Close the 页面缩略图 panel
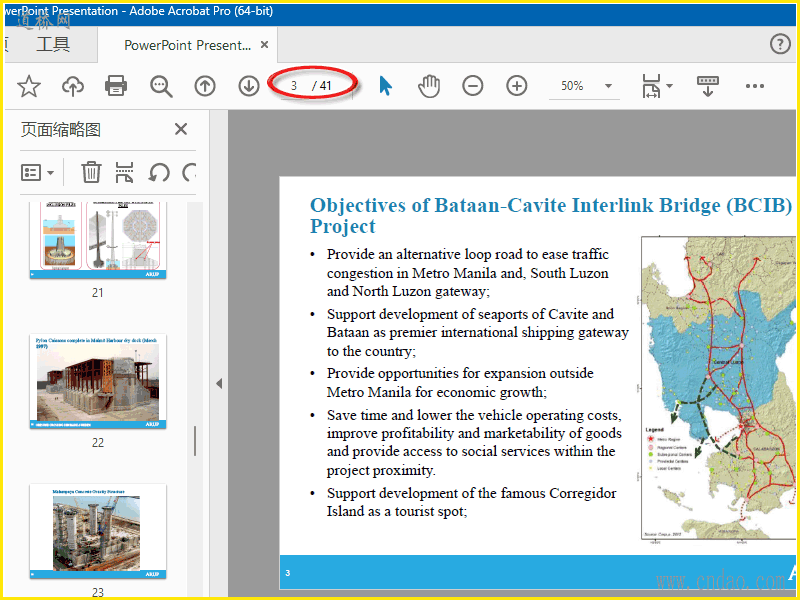 coord(181,129)
